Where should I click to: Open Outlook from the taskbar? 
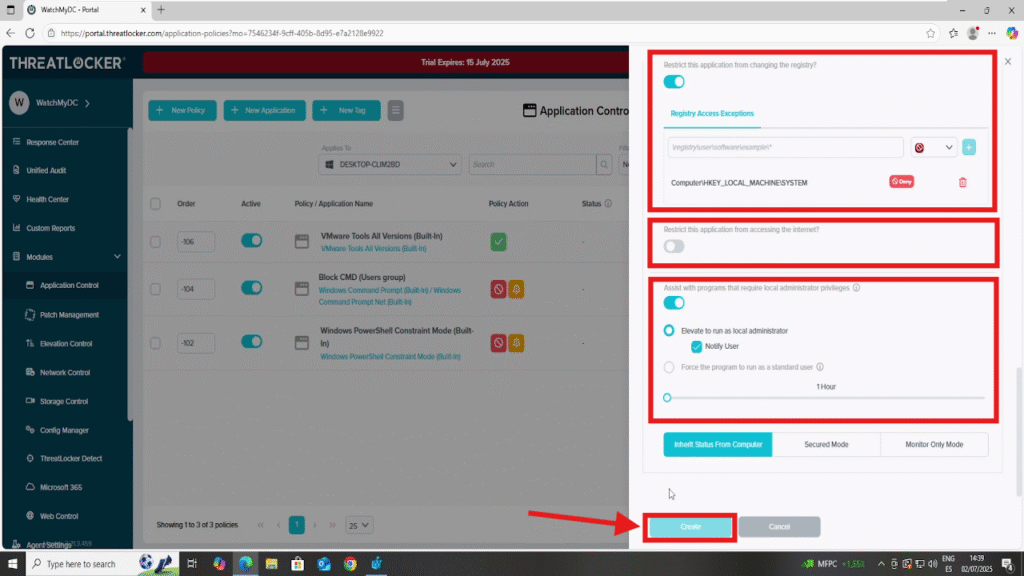324,564
